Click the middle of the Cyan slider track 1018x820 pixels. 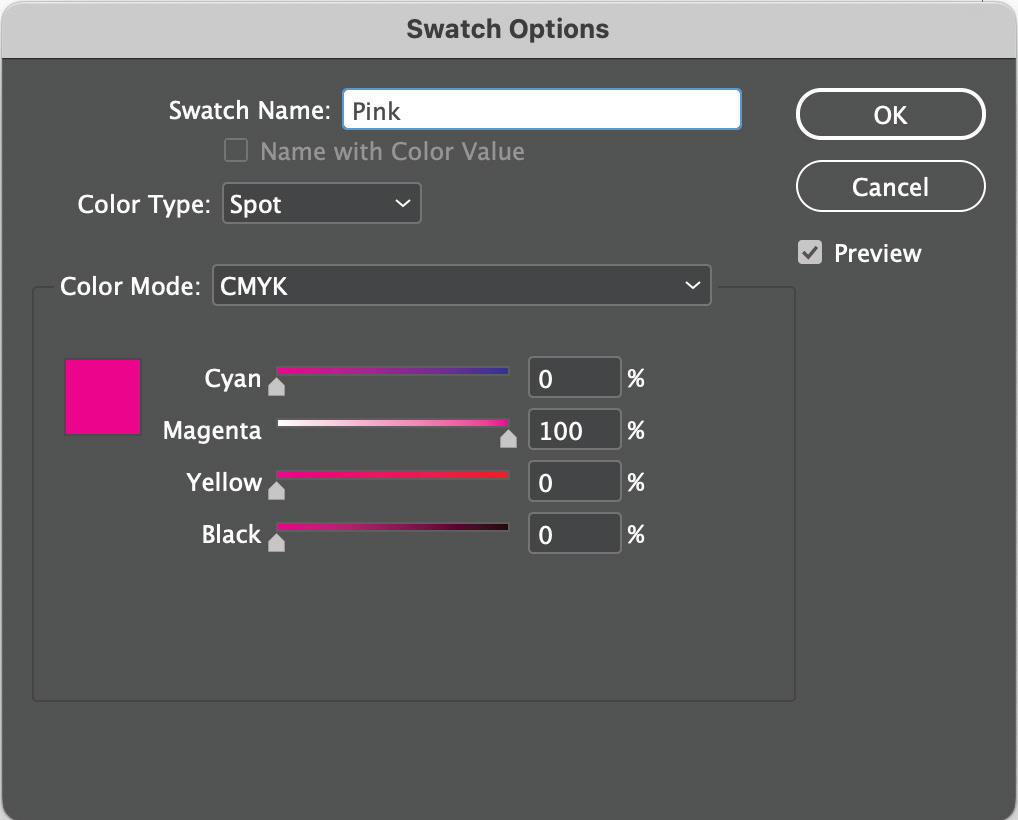tap(393, 371)
